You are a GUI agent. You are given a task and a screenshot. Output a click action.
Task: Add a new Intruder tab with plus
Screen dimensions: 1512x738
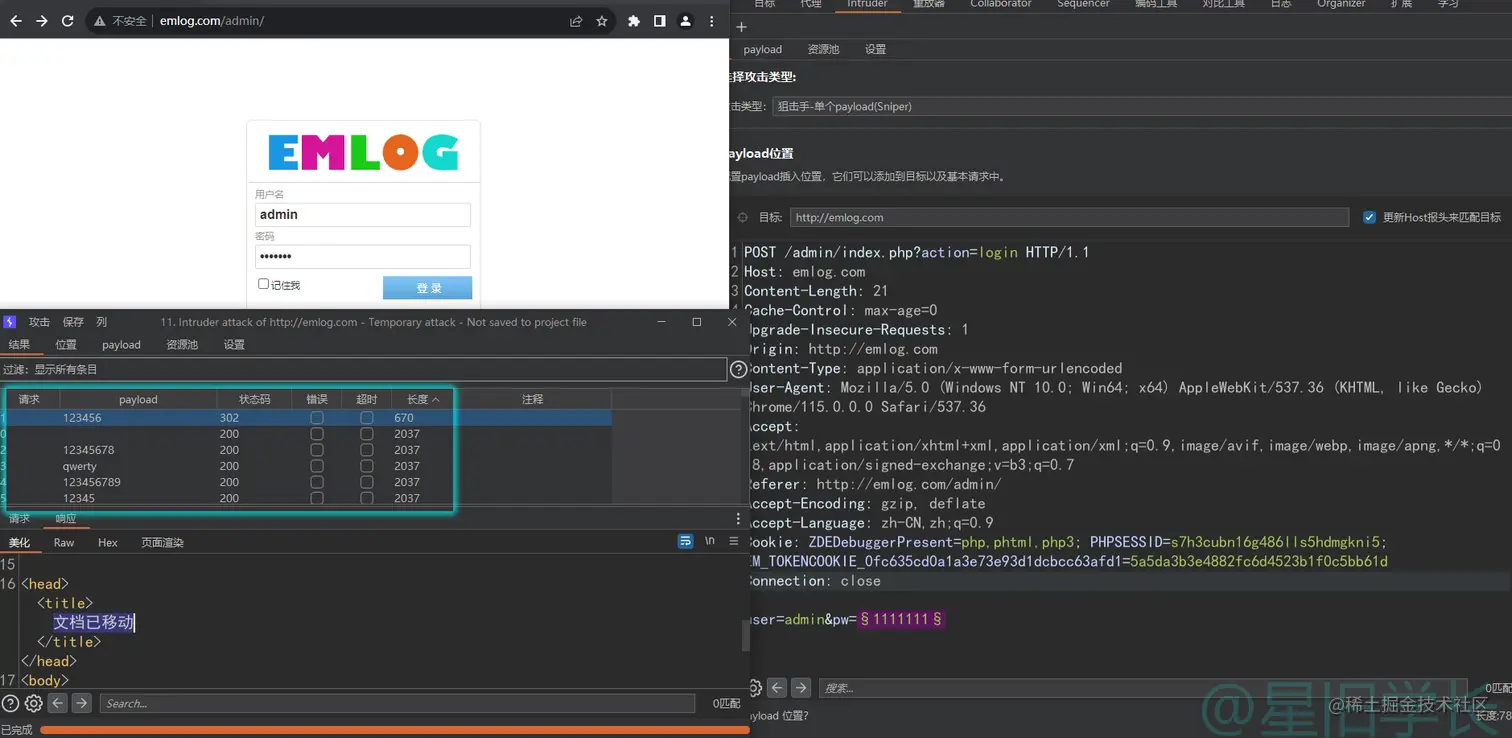pyautogui.click(x=741, y=27)
